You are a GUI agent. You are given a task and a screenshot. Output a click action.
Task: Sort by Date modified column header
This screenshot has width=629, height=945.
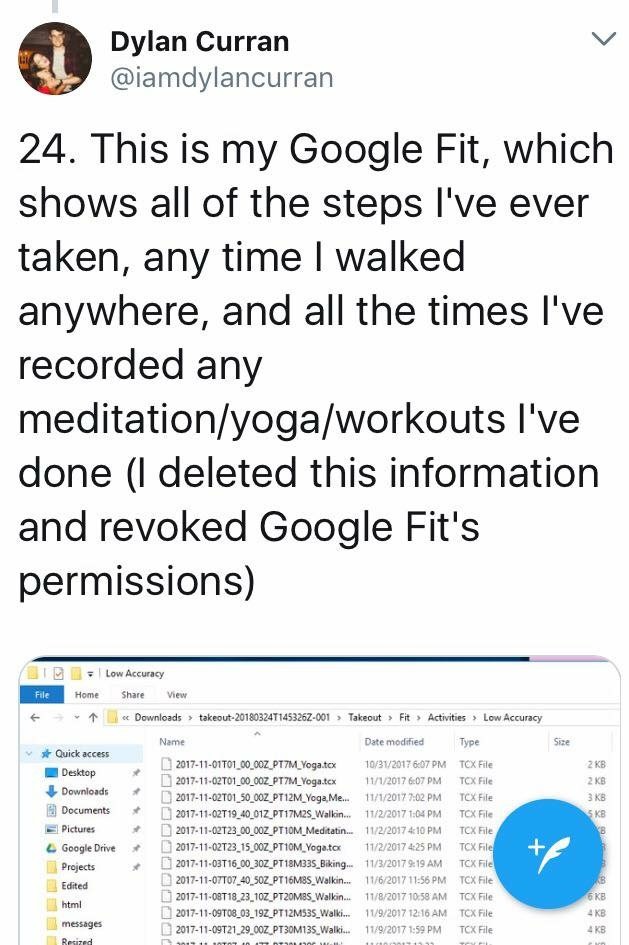(394, 742)
